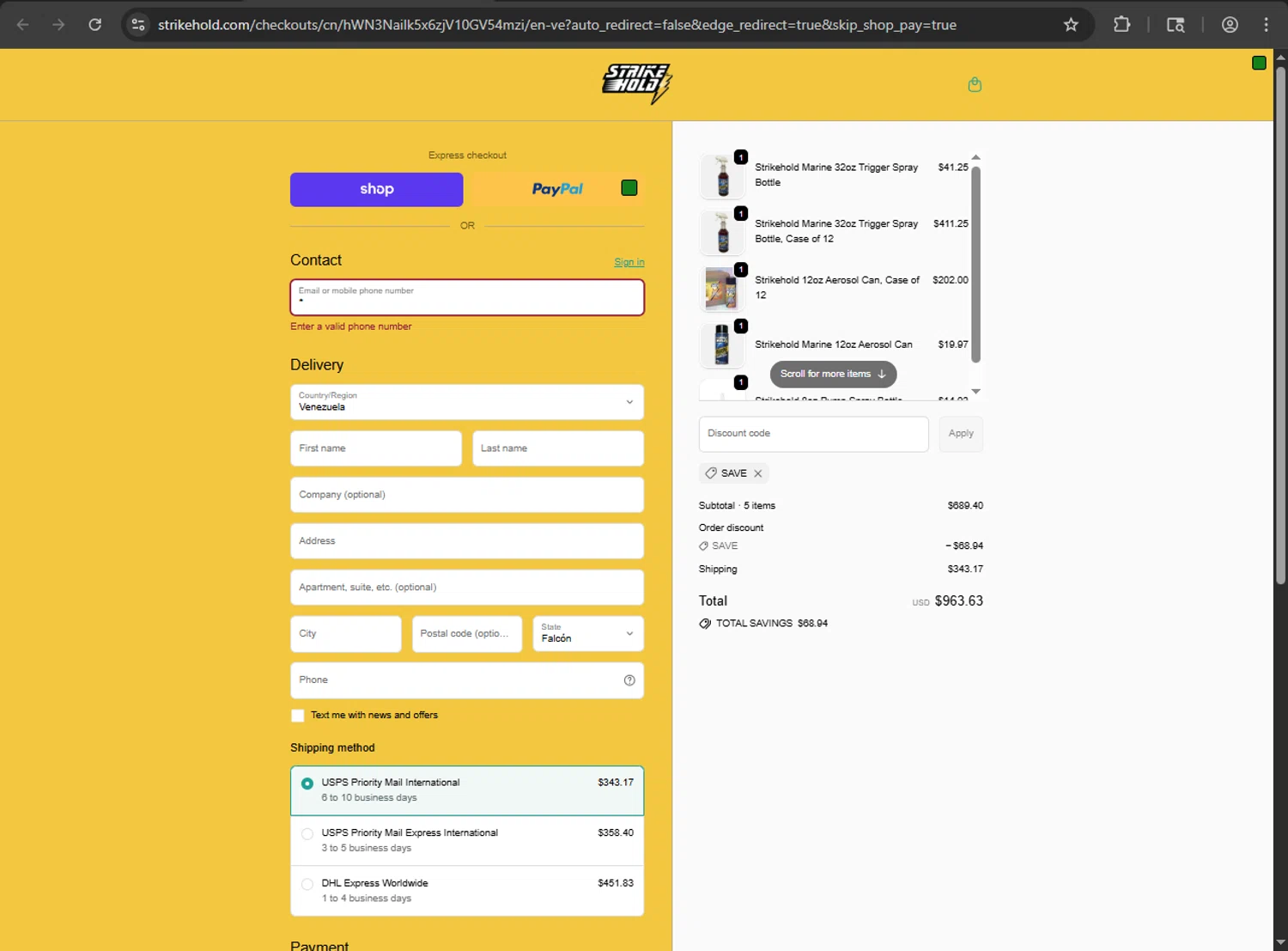Open the Country/Region dropdown
This screenshot has width=1288, height=951.
tap(467, 402)
